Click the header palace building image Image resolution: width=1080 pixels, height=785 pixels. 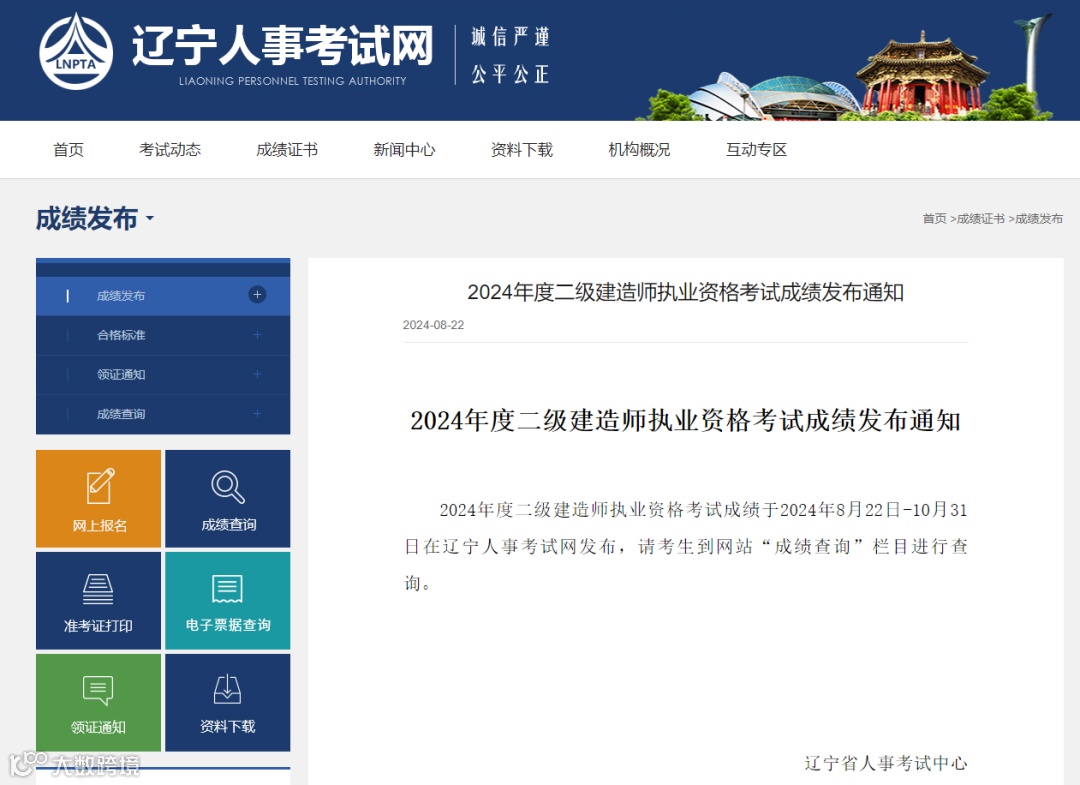[x=921, y=74]
